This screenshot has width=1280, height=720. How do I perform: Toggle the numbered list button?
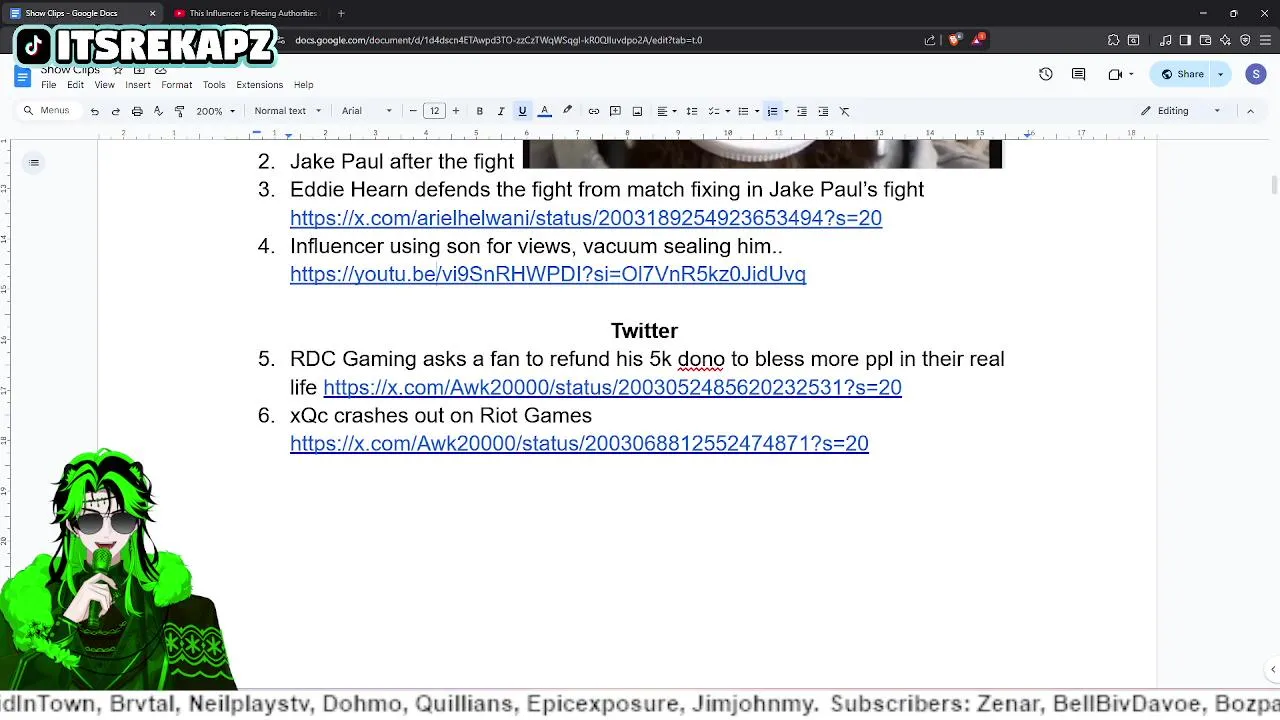pos(772,111)
